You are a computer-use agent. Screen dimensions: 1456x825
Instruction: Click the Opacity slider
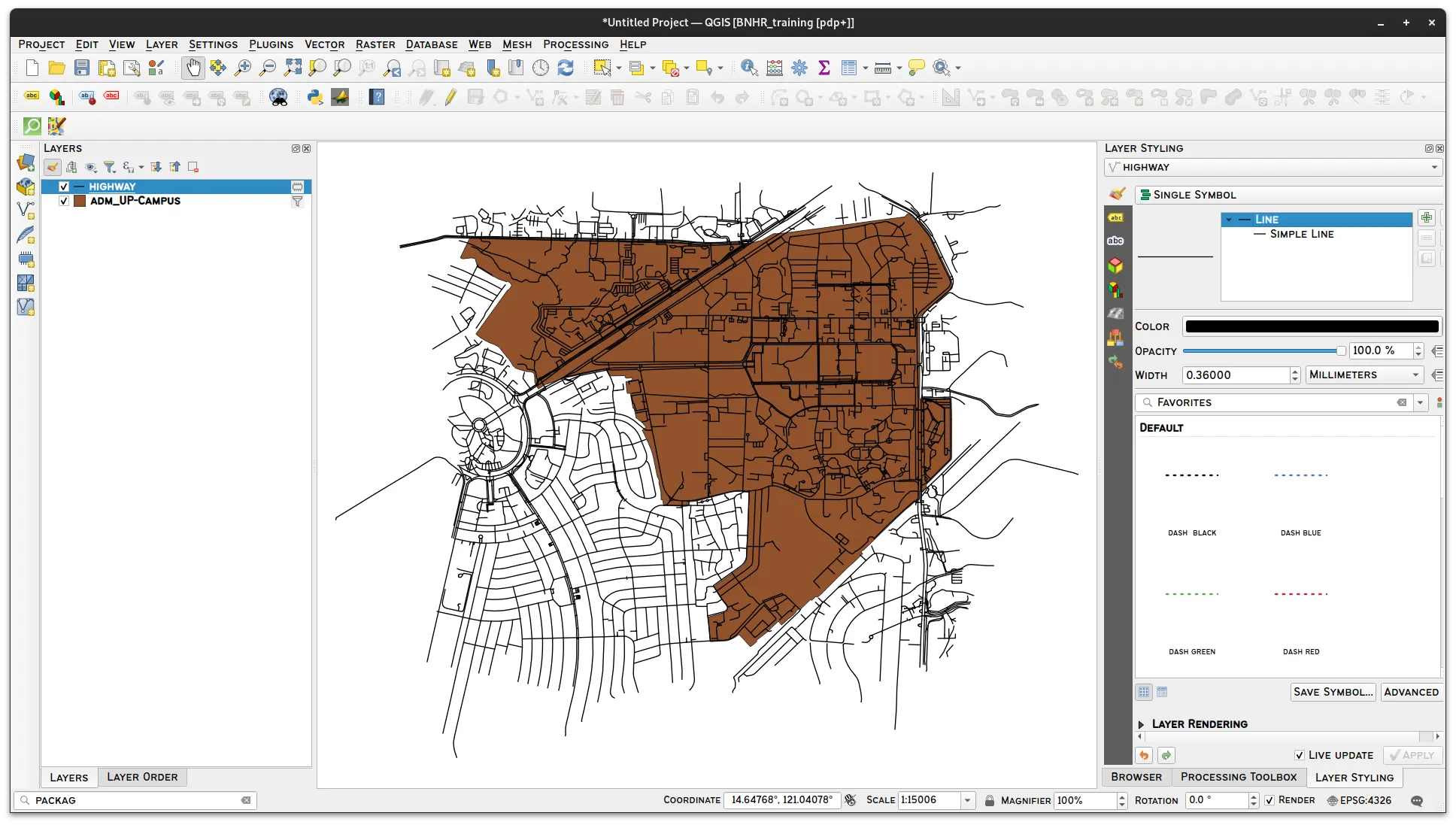pyautogui.click(x=1264, y=350)
